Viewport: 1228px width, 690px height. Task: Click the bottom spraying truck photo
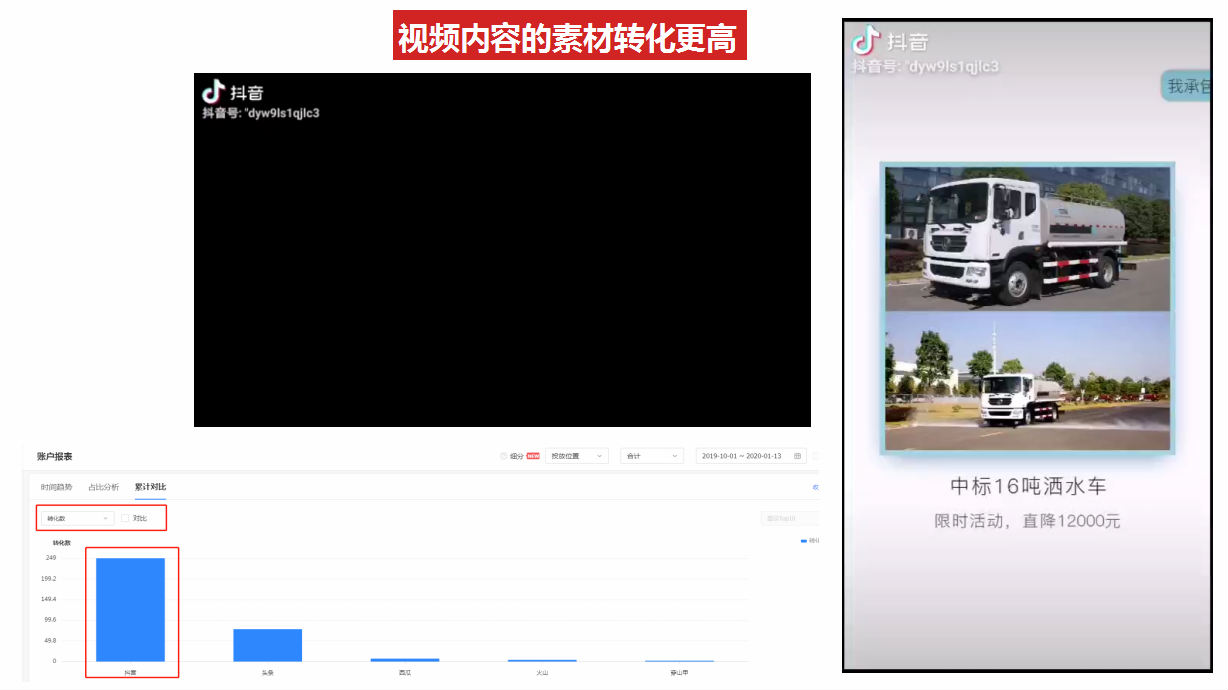(x=1027, y=381)
